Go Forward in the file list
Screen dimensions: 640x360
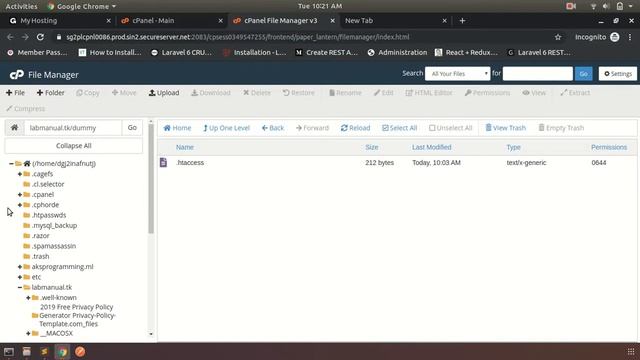tap(312, 128)
